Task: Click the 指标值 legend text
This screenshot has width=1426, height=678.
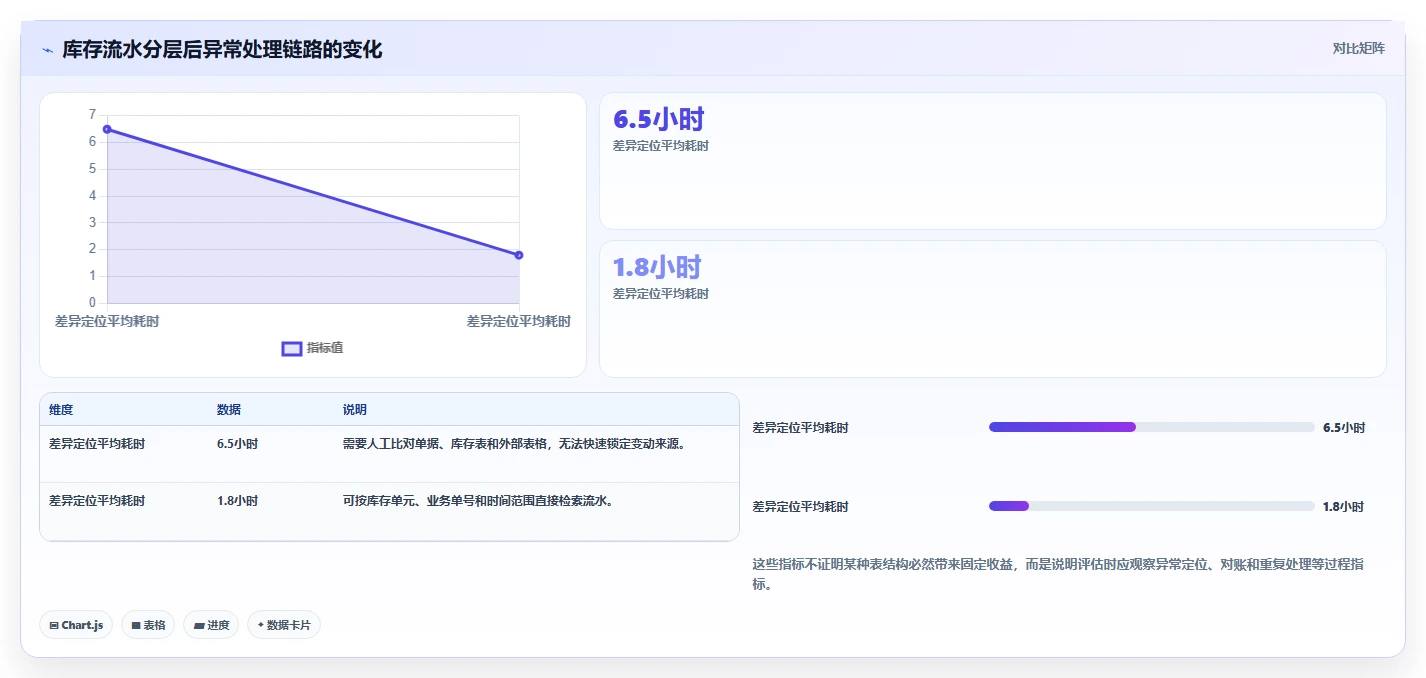Action: [x=325, y=348]
